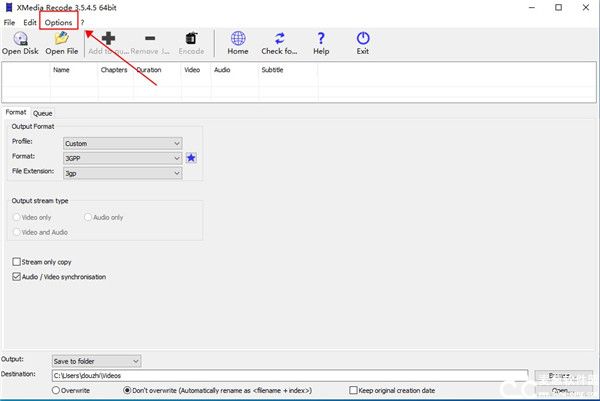Maximize the XMedia Recode window

click(559, 7)
